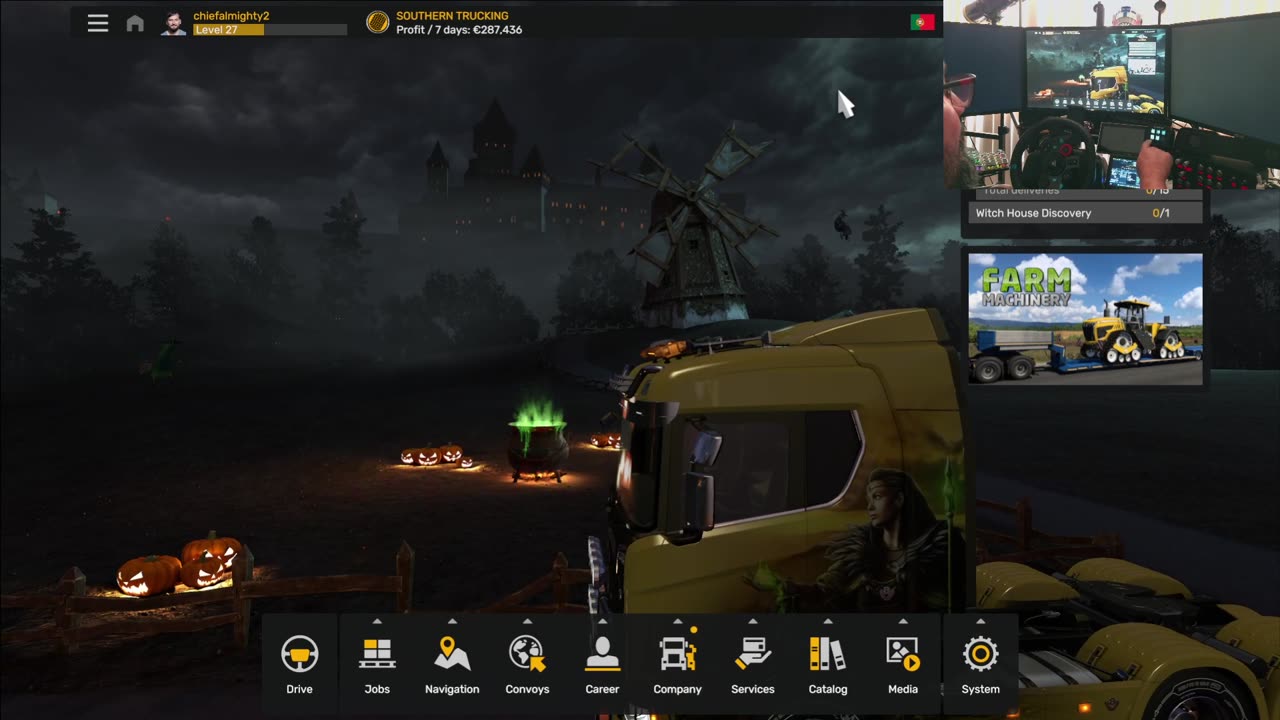Image resolution: width=1280 pixels, height=720 pixels.
Task: Expand the arrow above Services
Action: click(x=753, y=622)
